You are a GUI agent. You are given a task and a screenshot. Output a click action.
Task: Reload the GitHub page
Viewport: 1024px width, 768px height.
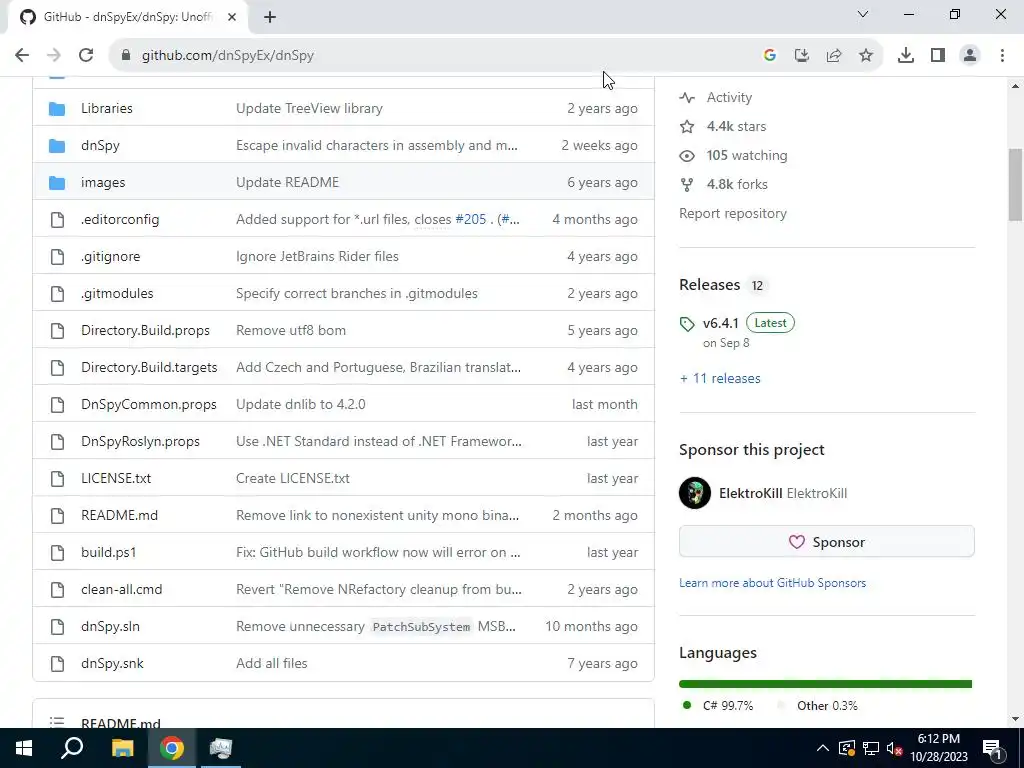coord(86,56)
